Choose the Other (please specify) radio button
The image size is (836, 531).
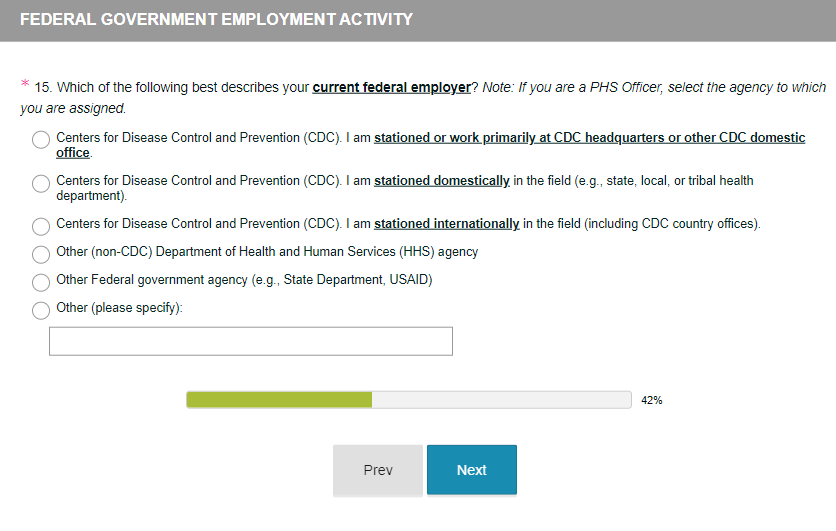click(x=41, y=310)
